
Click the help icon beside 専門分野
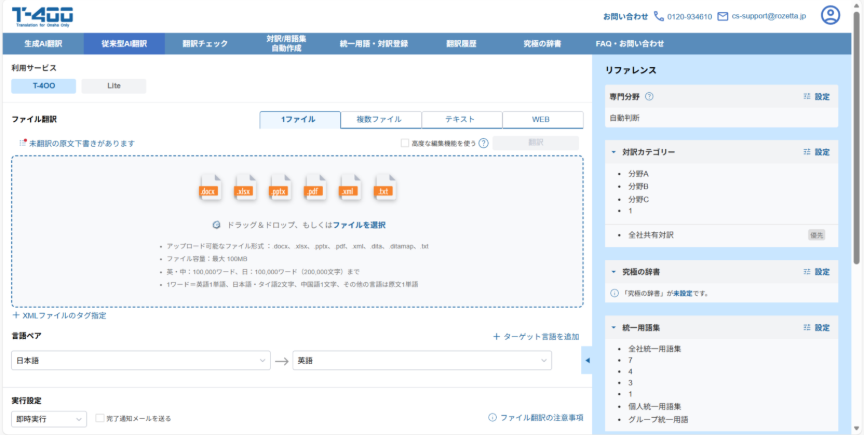pyautogui.click(x=649, y=97)
